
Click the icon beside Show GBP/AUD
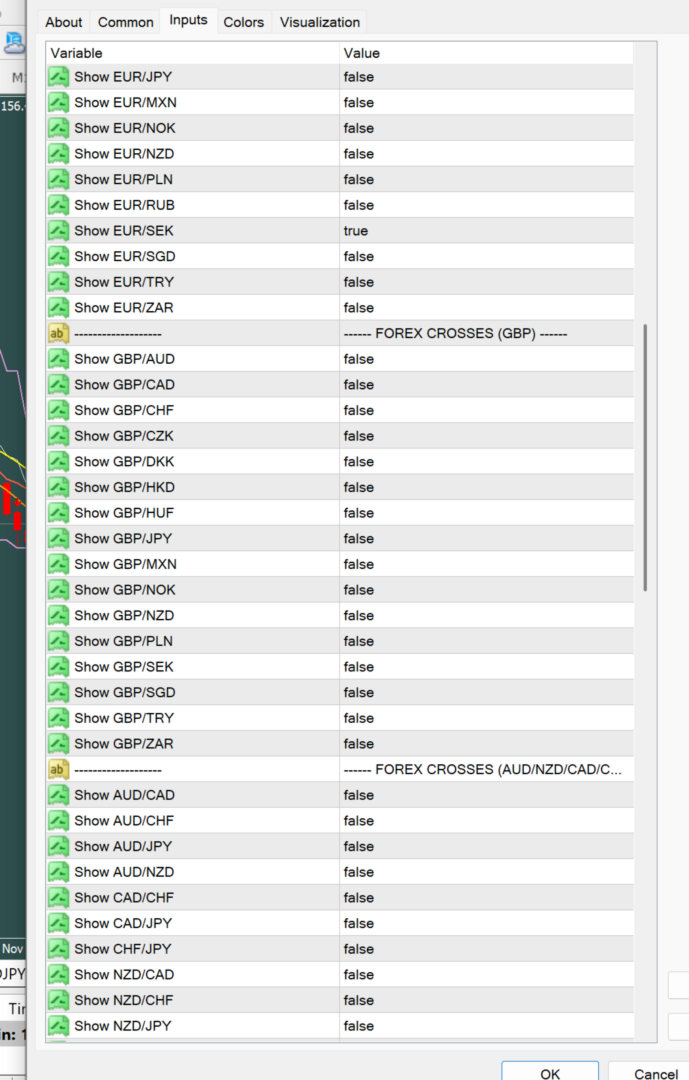tap(59, 359)
